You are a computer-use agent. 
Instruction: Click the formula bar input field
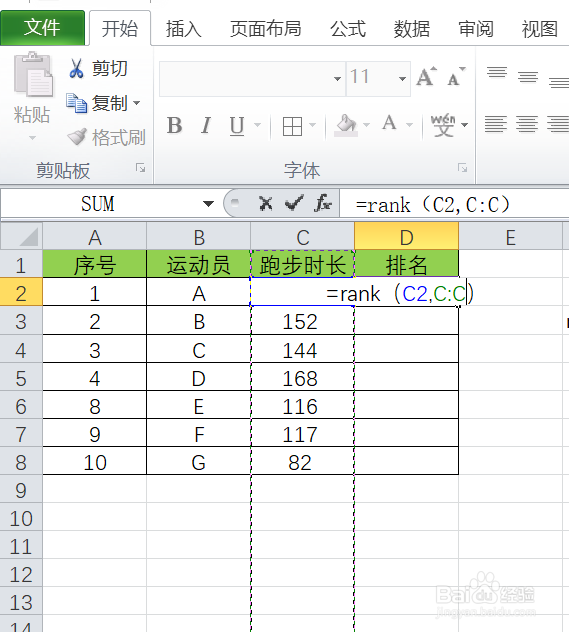(455, 204)
